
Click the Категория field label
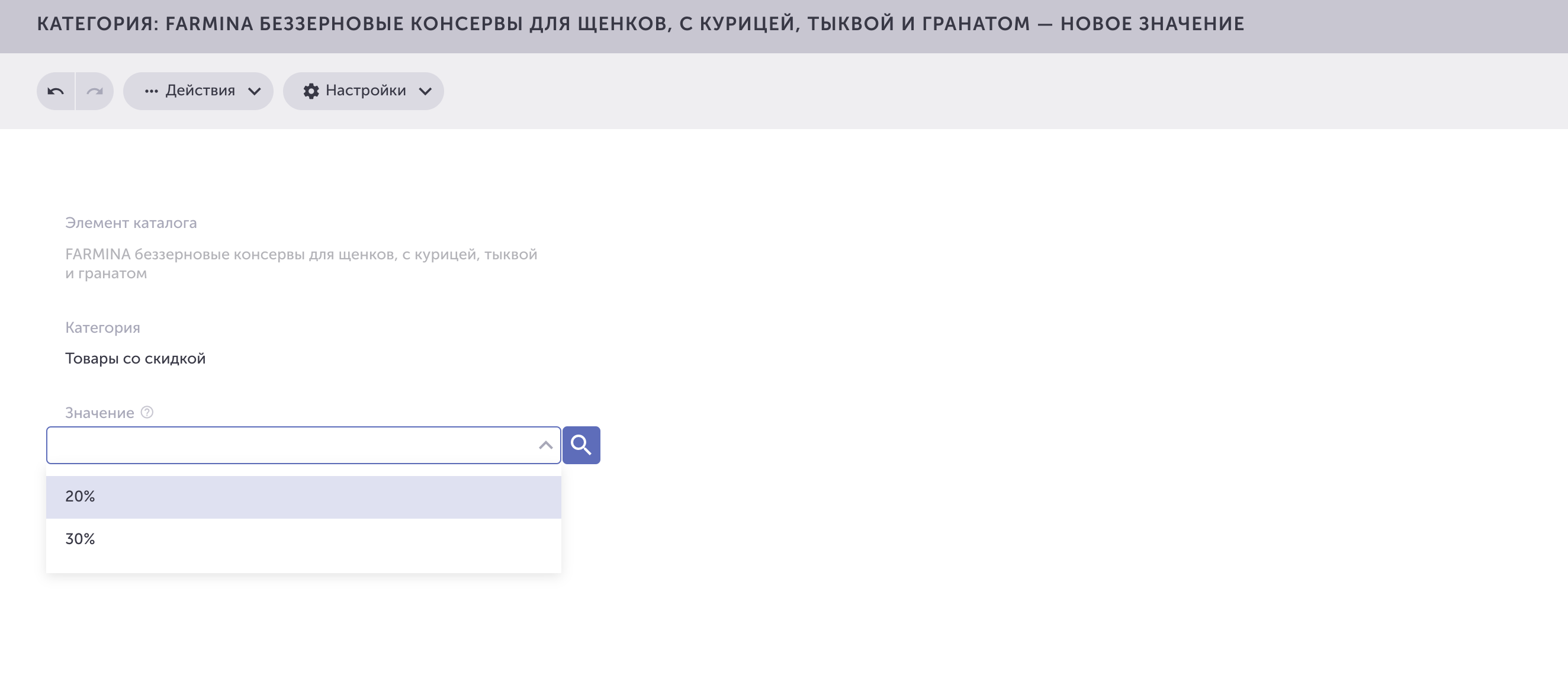tap(102, 327)
